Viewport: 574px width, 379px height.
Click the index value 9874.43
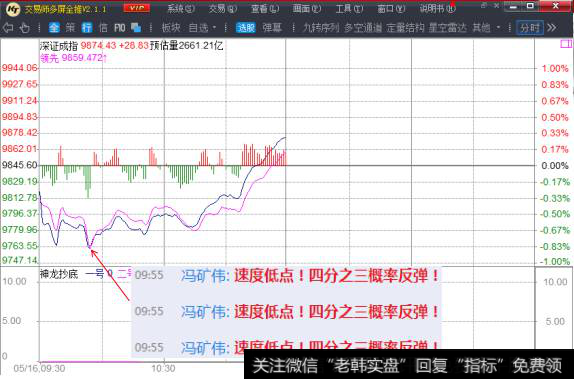click(x=98, y=46)
